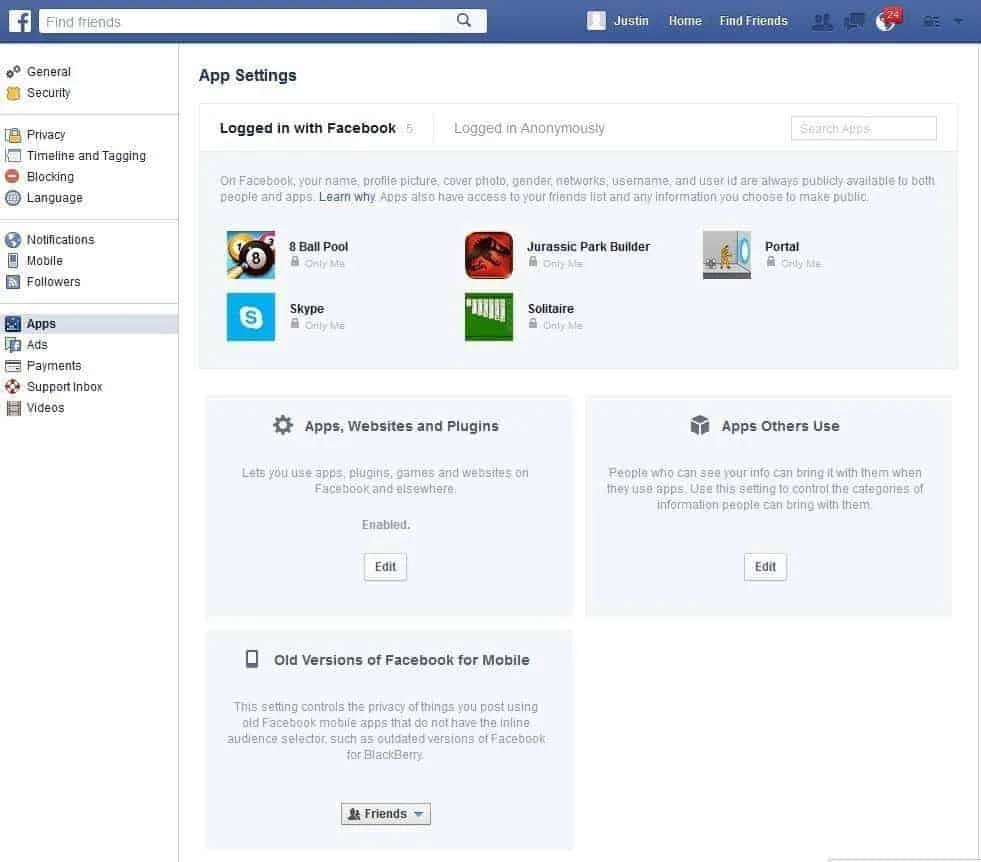Click the Solitaire app icon
The image size is (981, 862).
tap(489, 317)
